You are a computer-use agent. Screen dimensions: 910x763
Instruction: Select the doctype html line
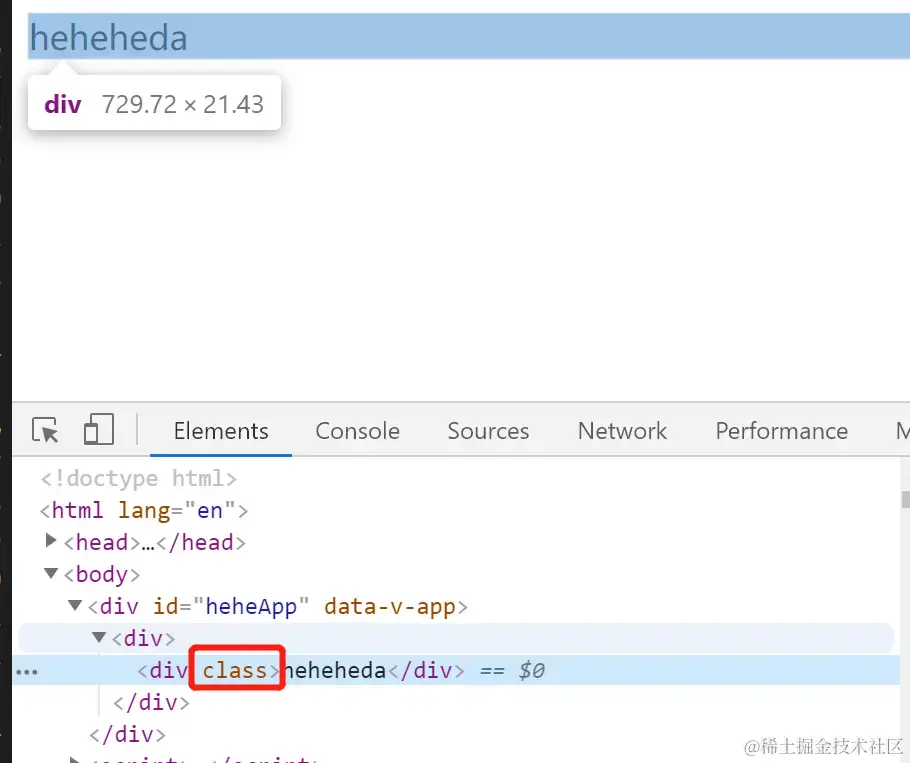click(x=139, y=479)
